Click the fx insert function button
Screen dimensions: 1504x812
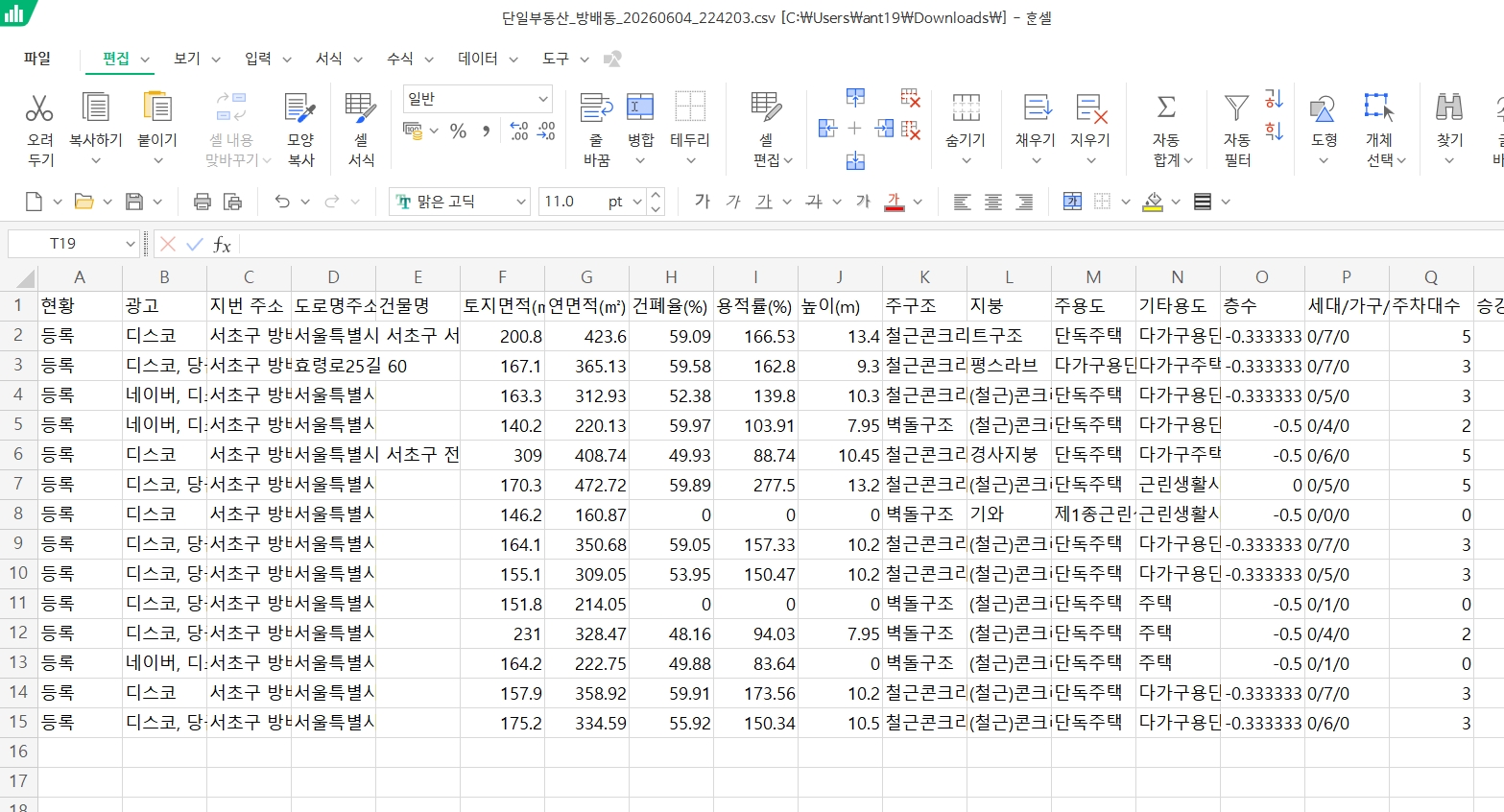[x=222, y=244]
